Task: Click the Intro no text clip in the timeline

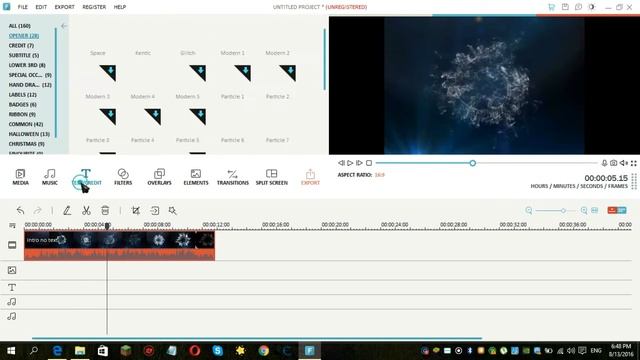Action: click(119, 245)
